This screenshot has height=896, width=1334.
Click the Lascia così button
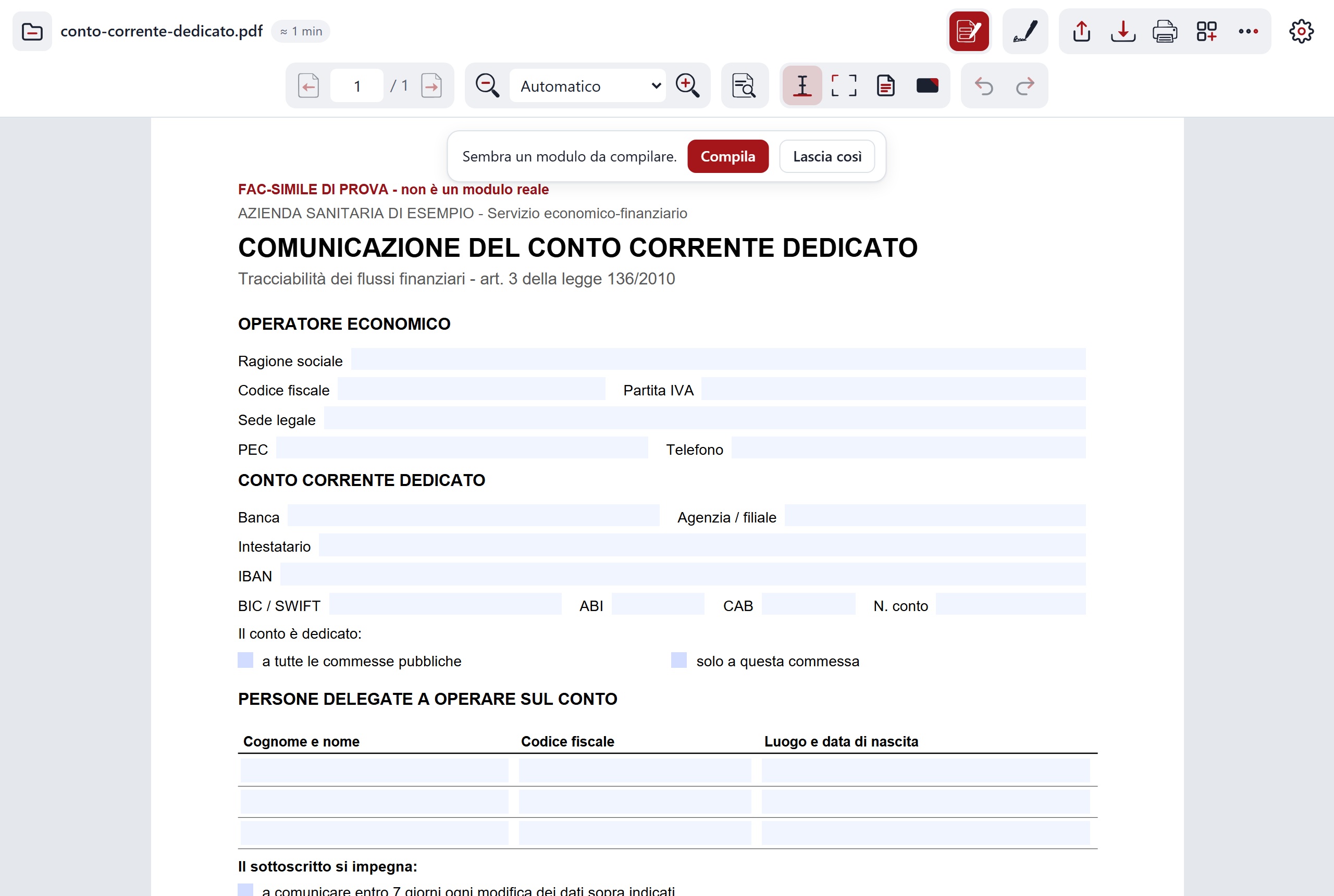click(x=827, y=157)
